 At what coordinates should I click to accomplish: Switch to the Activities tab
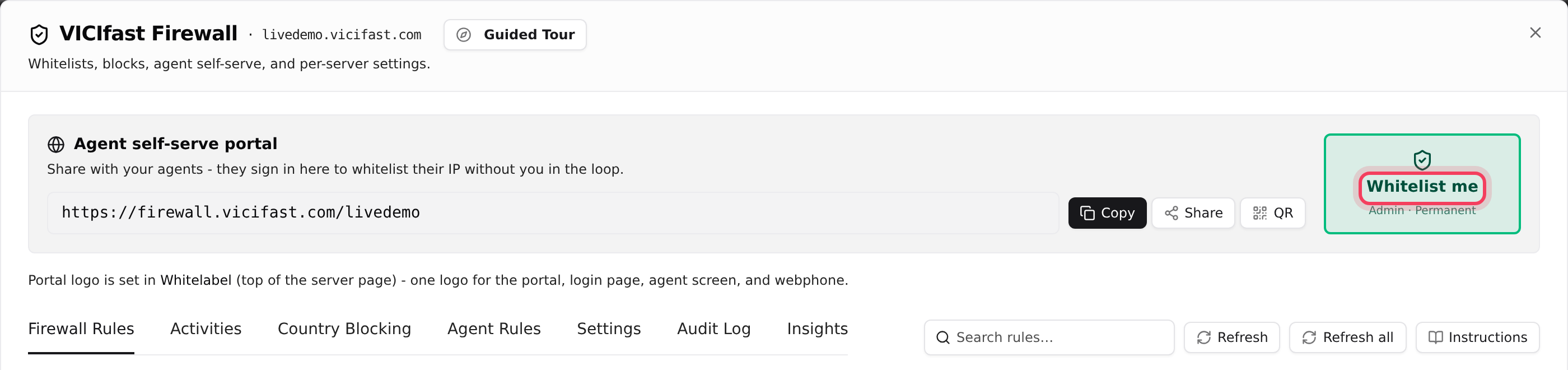pyautogui.click(x=206, y=329)
